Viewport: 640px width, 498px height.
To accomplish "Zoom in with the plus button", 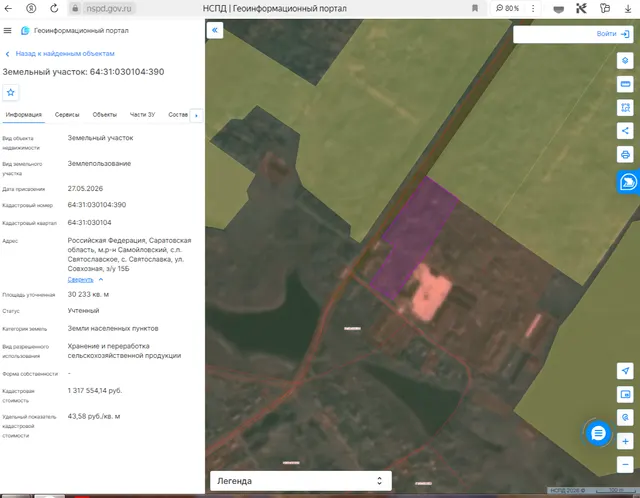I will click(x=625, y=441).
